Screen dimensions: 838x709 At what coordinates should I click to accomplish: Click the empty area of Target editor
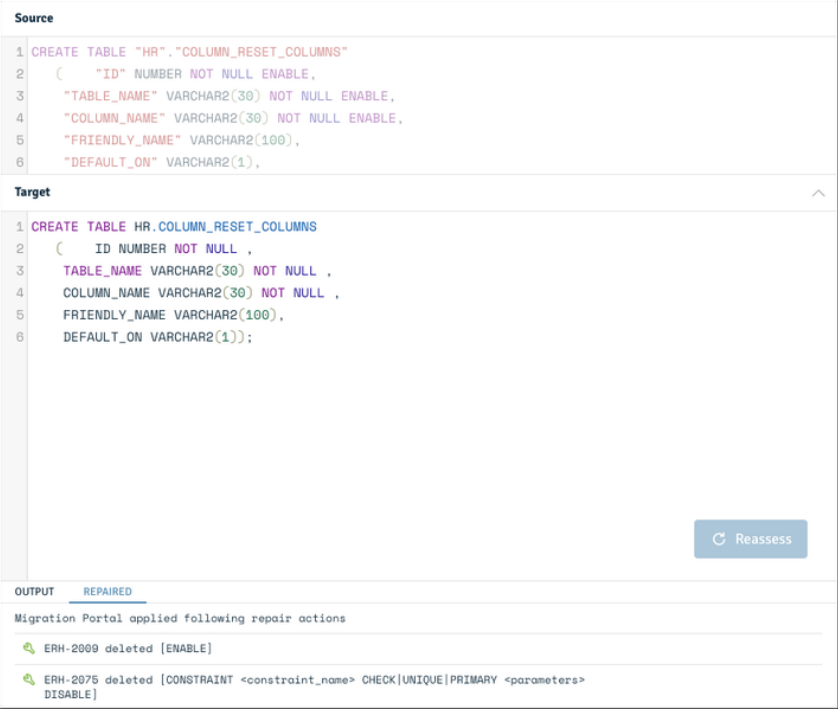click(400, 440)
